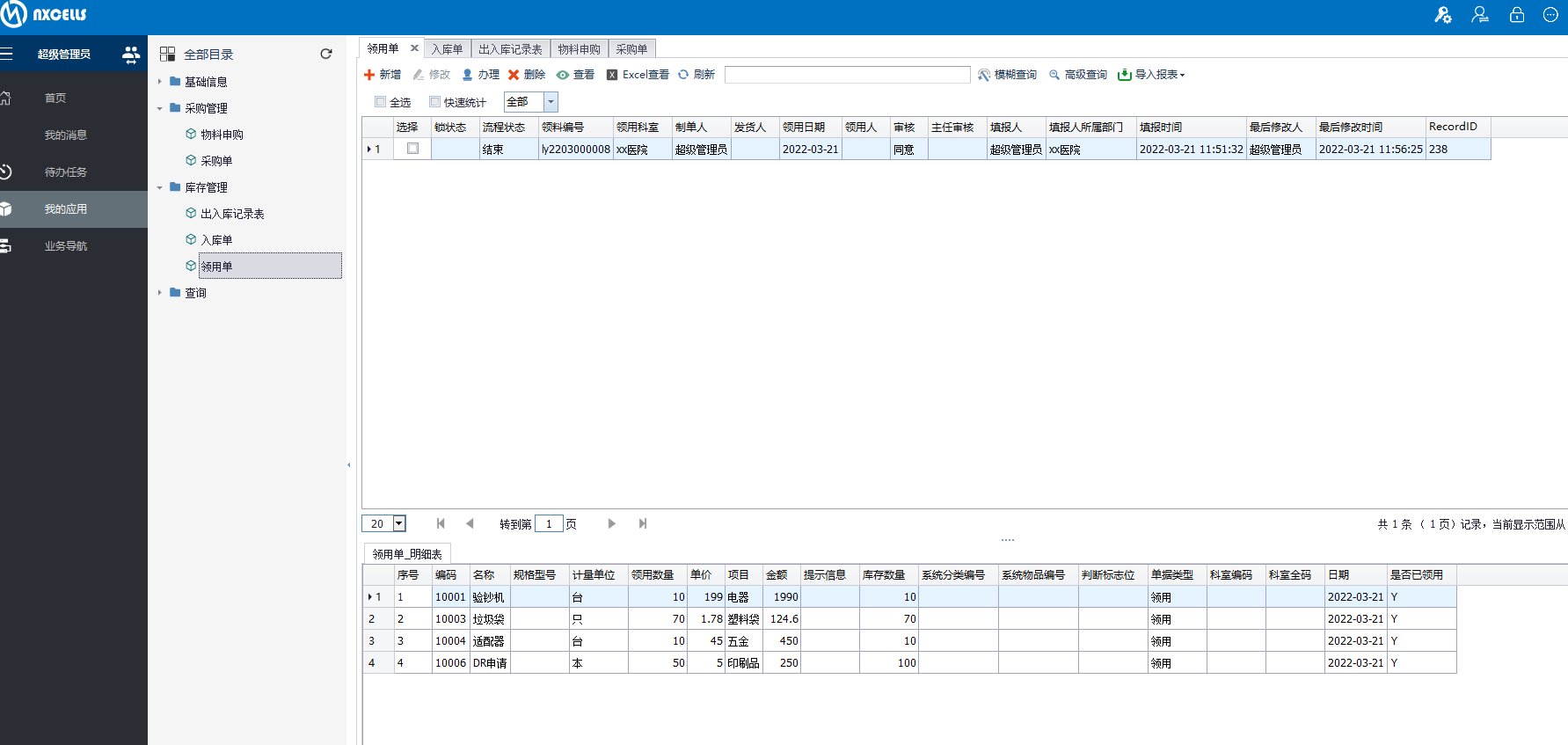Switch to the 物料申购 tab

click(579, 49)
